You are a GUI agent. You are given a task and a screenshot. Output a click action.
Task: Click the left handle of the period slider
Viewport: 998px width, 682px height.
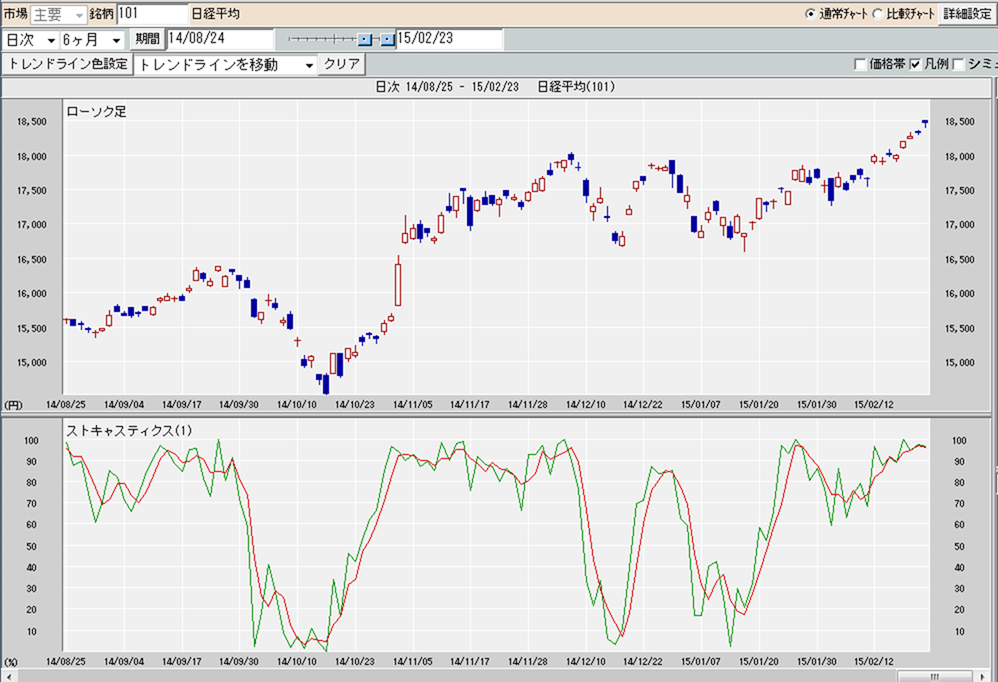(365, 39)
